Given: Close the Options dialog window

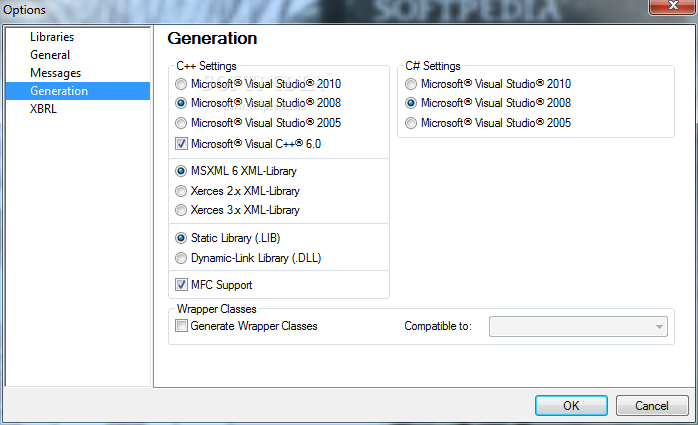Looking at the screenshot, I should (x=673, y=6).
